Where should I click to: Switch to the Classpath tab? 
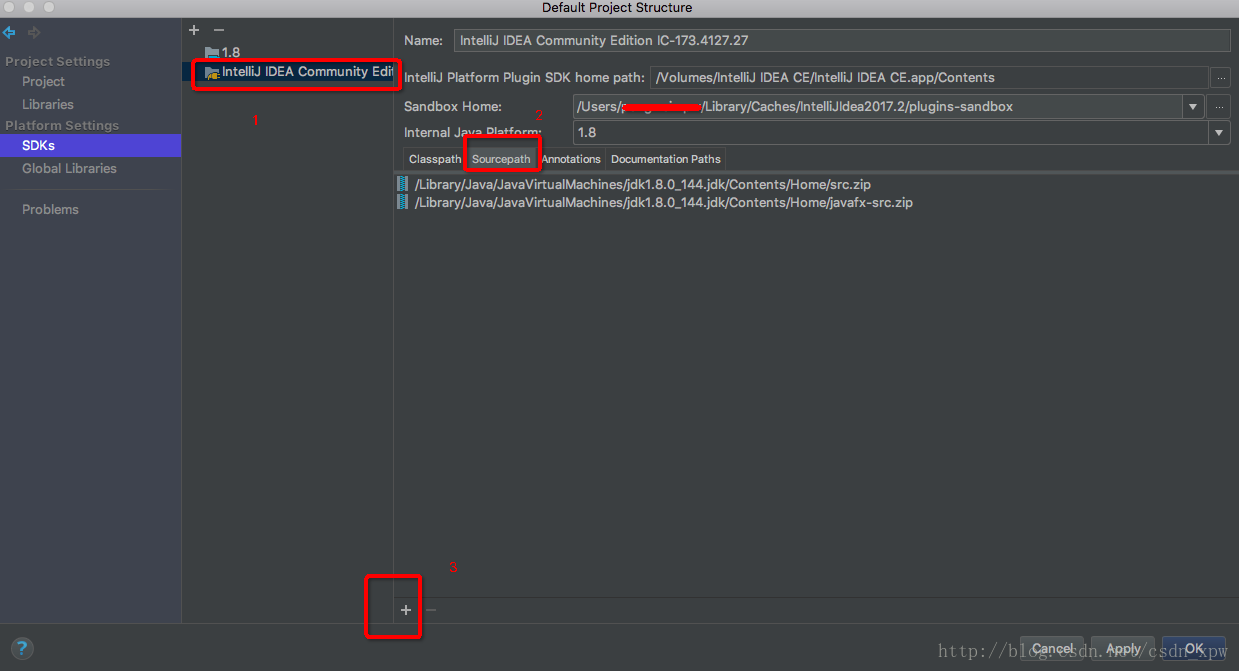(435, 159)
